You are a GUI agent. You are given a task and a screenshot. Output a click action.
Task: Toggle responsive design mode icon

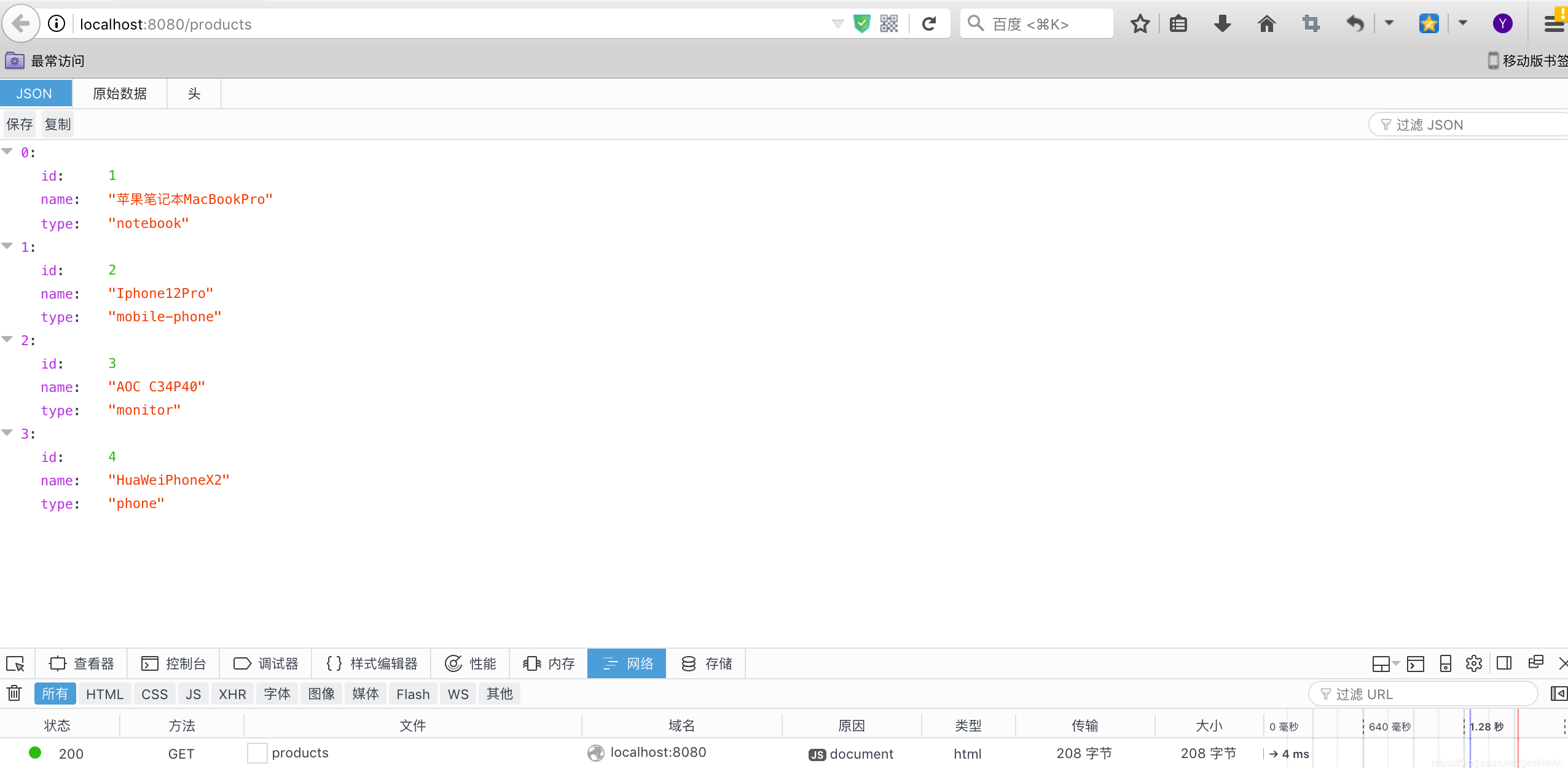click(x=1445, y=663)
